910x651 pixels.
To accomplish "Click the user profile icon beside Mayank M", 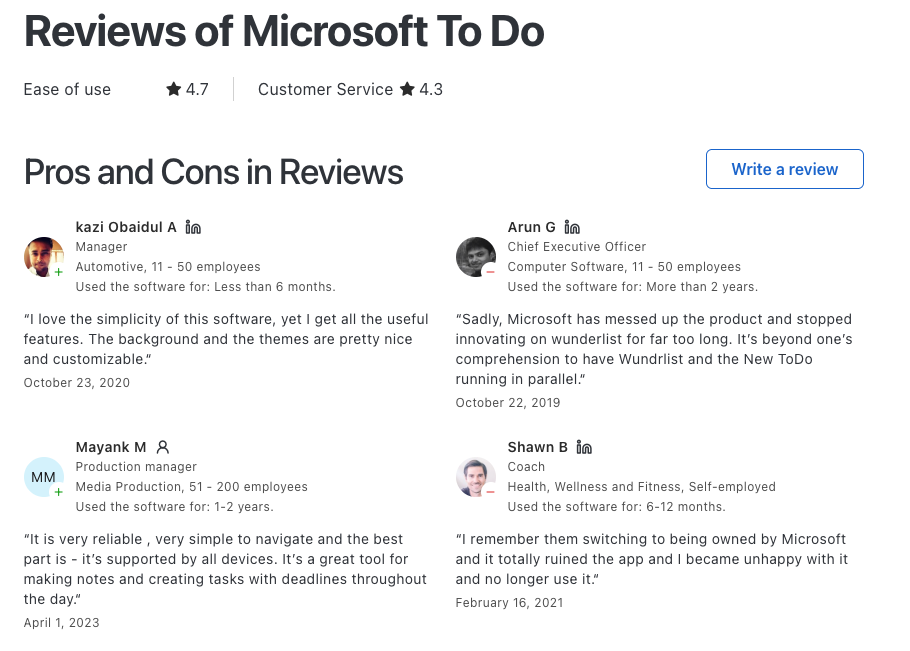I will point(163,447).
